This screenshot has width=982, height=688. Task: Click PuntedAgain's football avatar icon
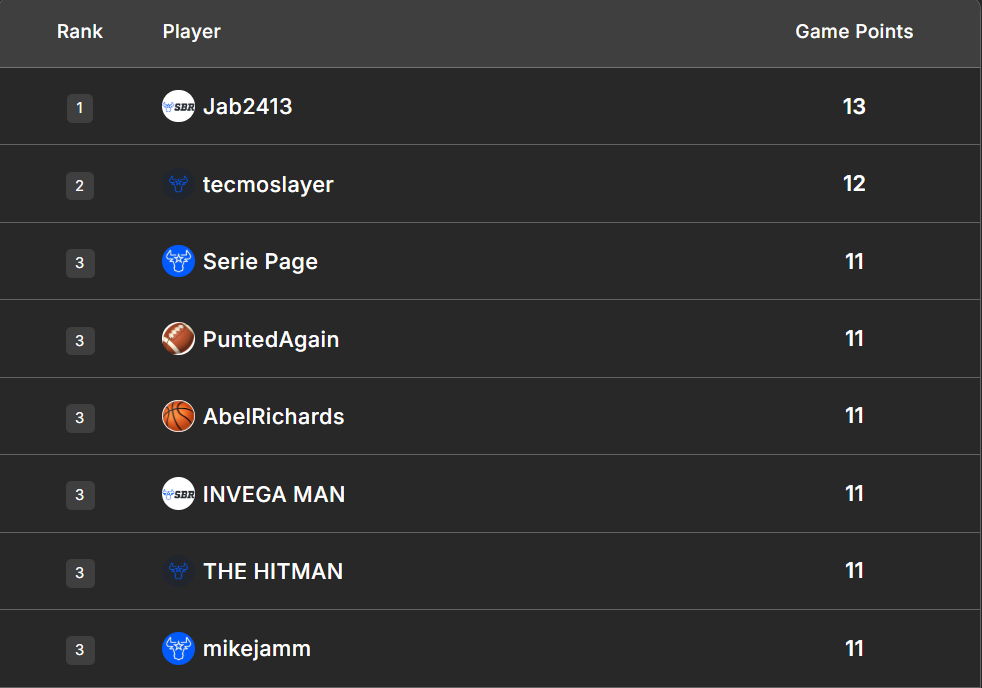178,339
